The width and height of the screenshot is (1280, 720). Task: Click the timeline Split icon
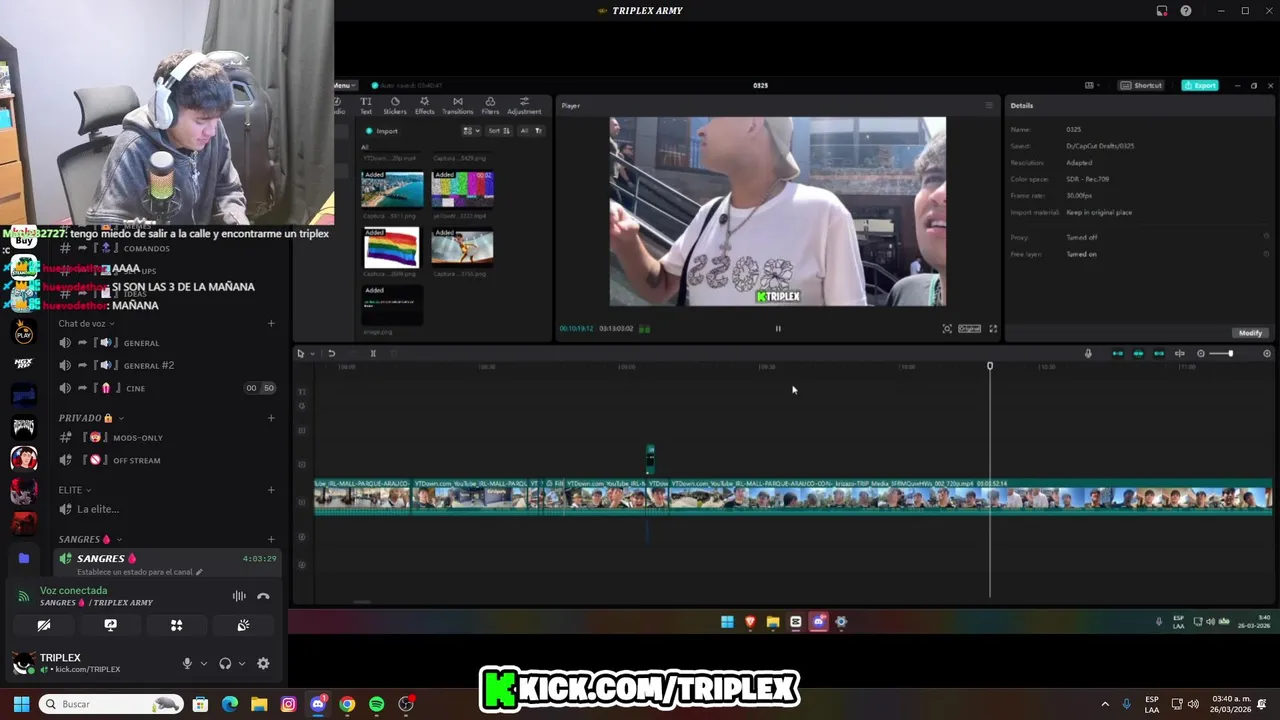click(x=373, y=353)
